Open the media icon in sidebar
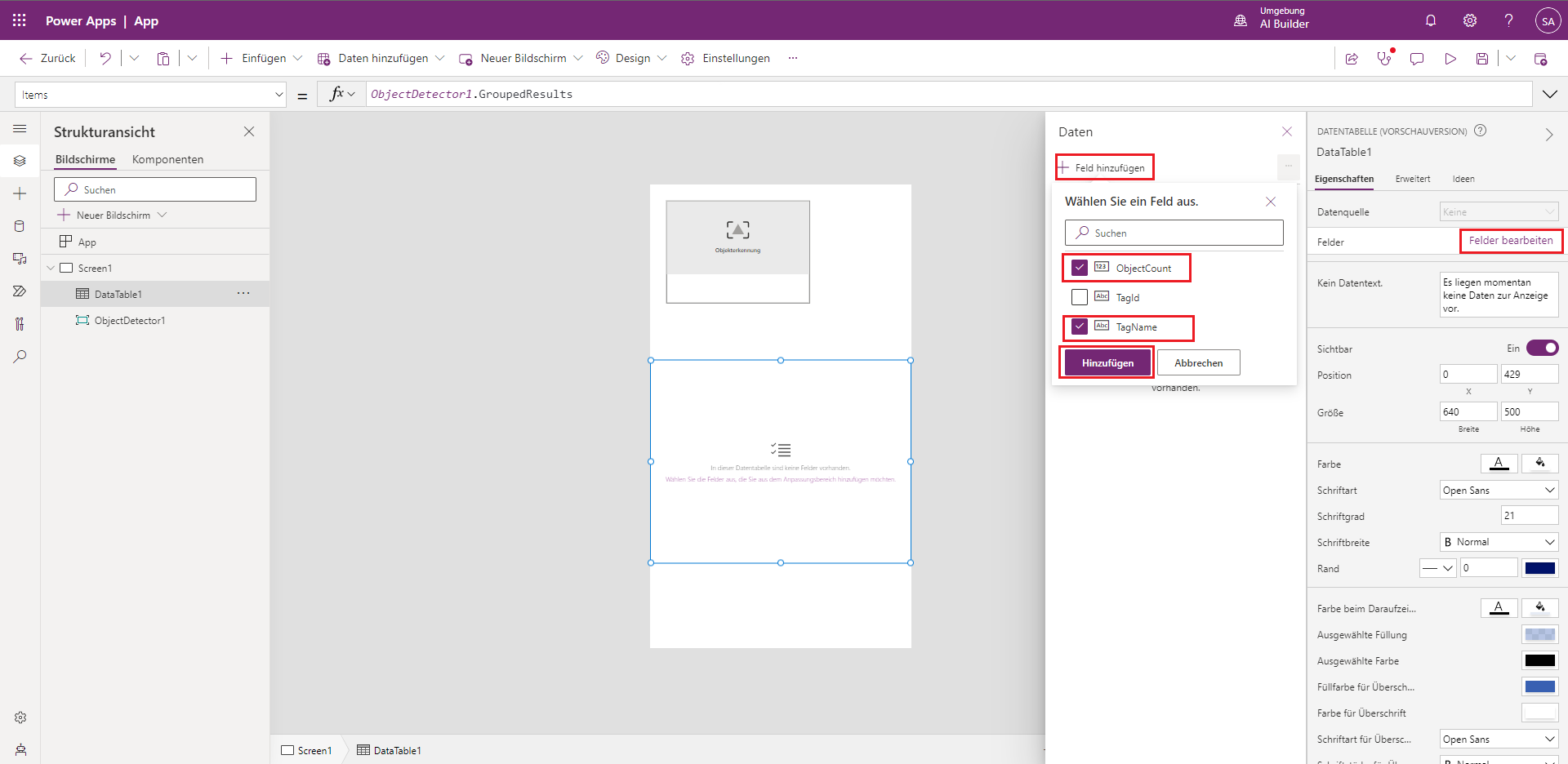 point(20,259)
